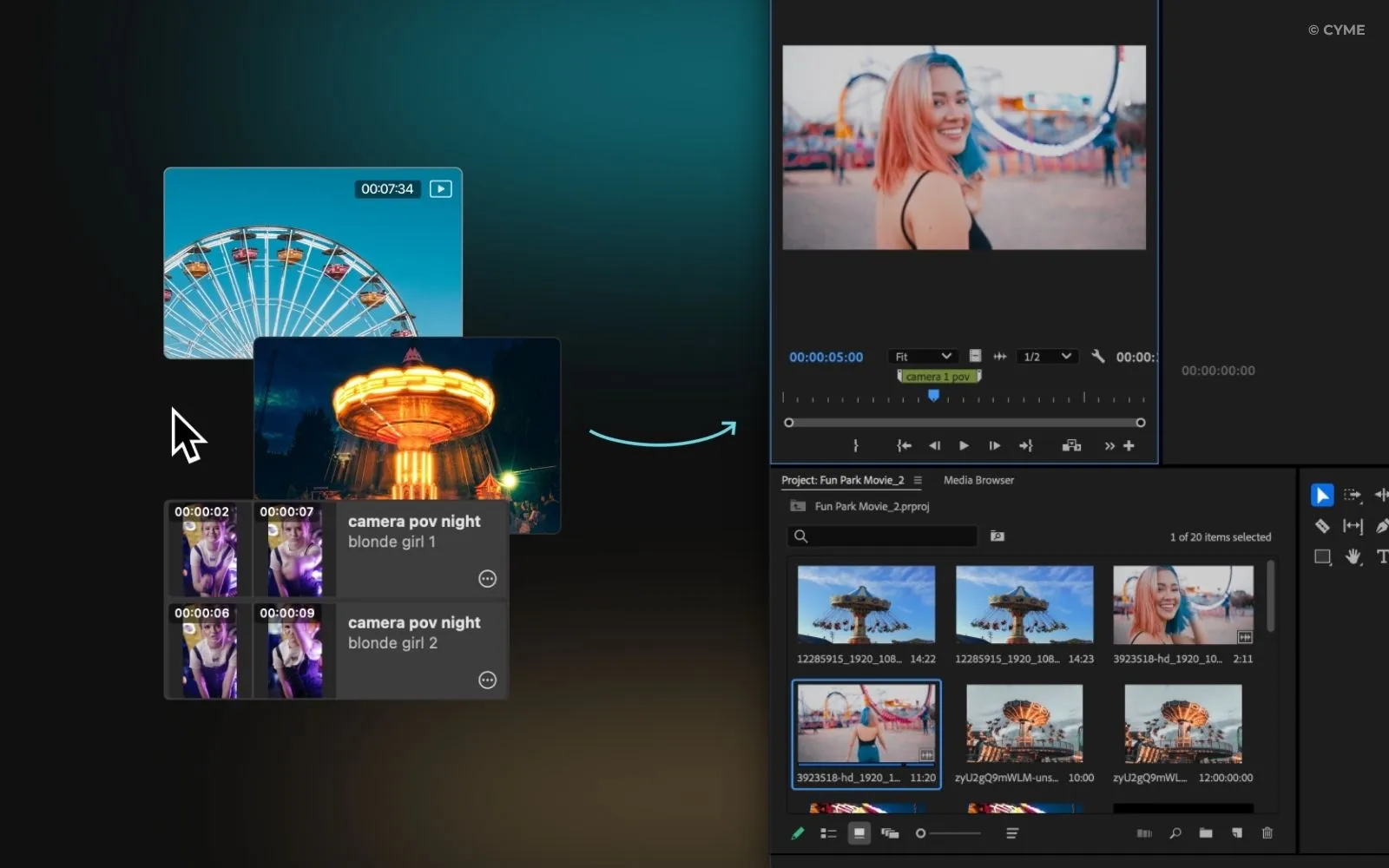Adjust thumbnail zoom slider in project panel

click(948, 833)
